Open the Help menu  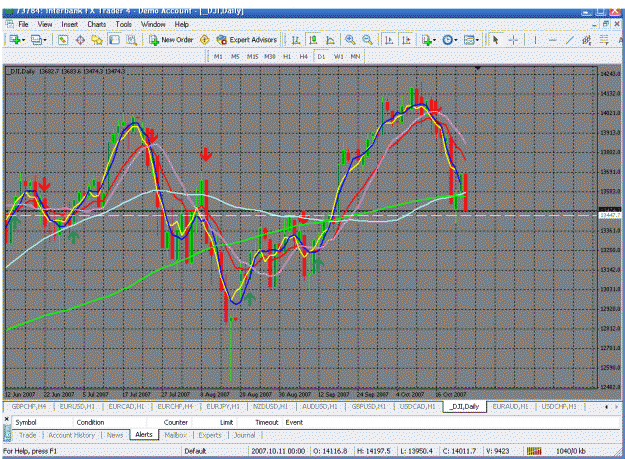181,24
